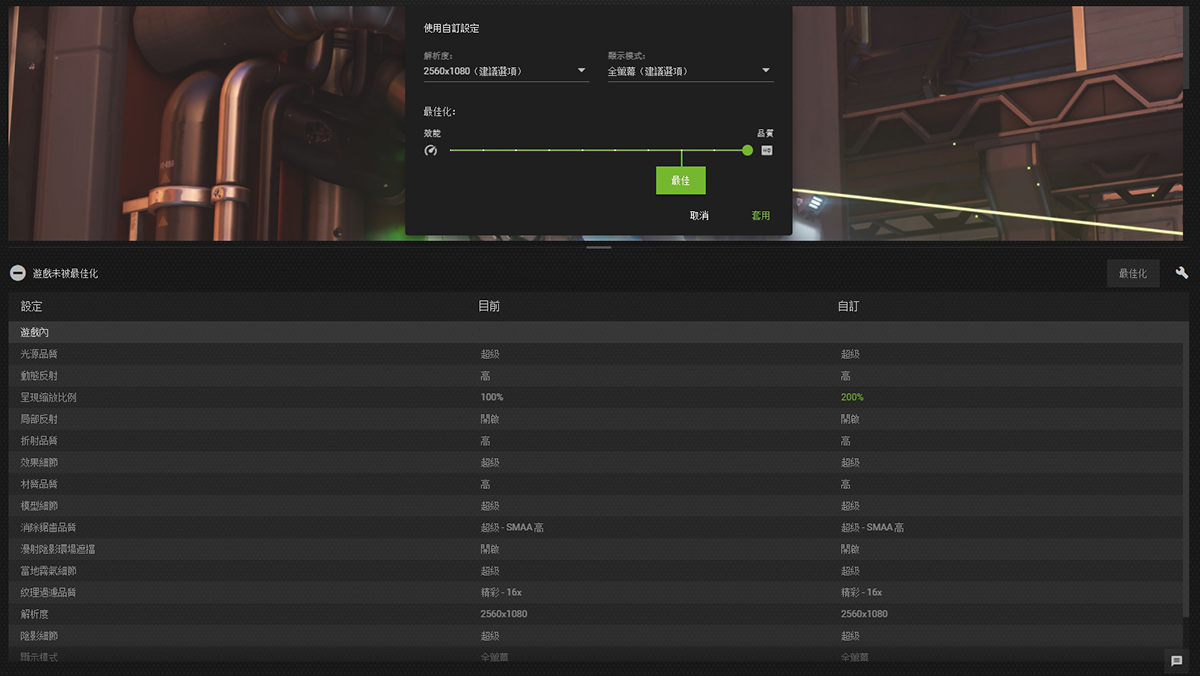Expand the 解析度 2560x1080 dropdown
This screenshot has width=1200, height=676.
point(506,71)
